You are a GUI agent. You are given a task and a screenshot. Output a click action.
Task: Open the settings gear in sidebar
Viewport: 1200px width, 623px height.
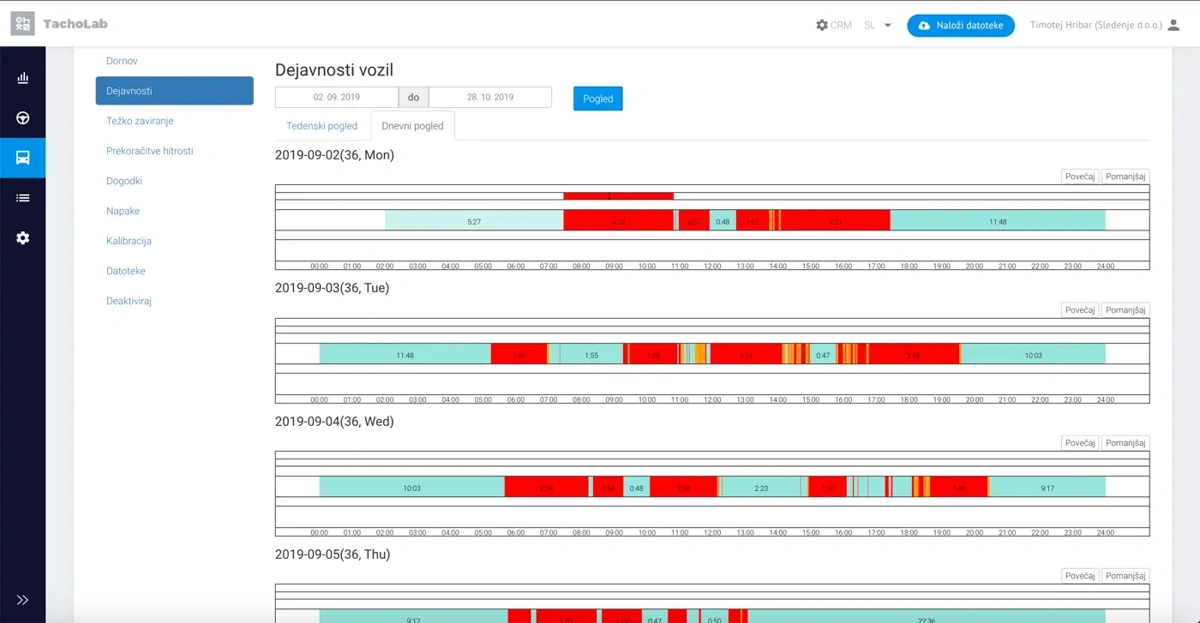22,238
